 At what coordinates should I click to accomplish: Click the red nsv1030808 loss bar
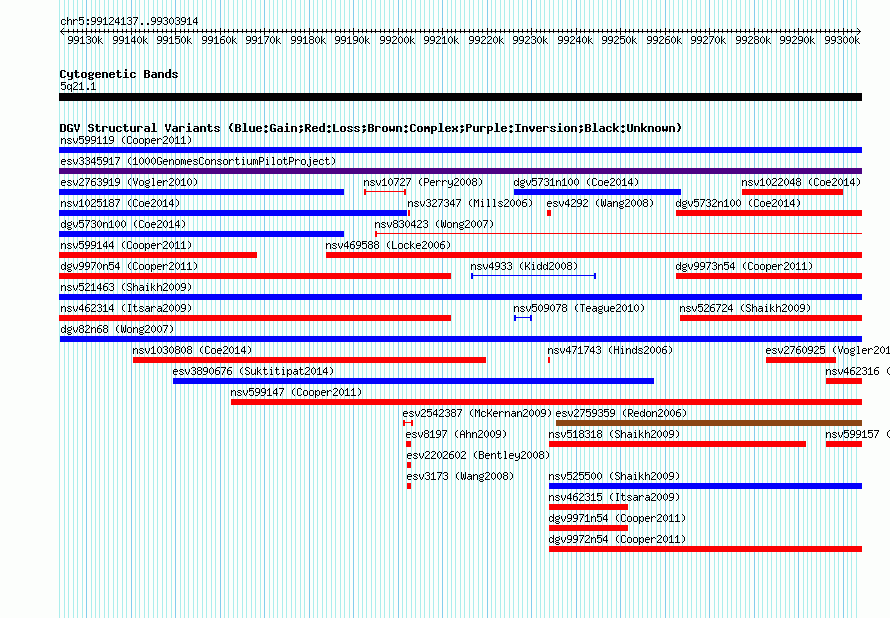point(309,360)
